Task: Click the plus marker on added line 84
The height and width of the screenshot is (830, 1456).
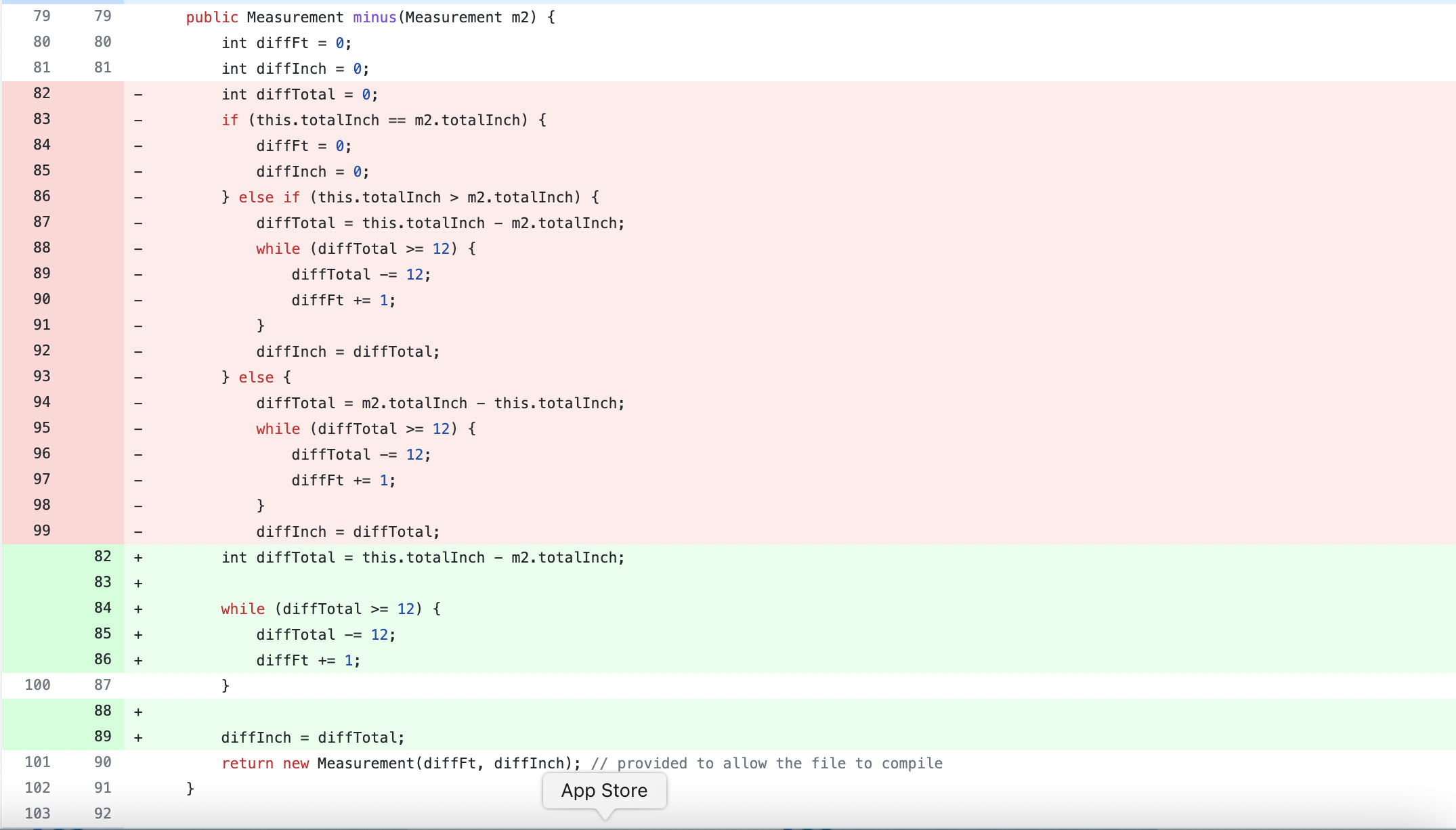Action: [x=138, y=609]
